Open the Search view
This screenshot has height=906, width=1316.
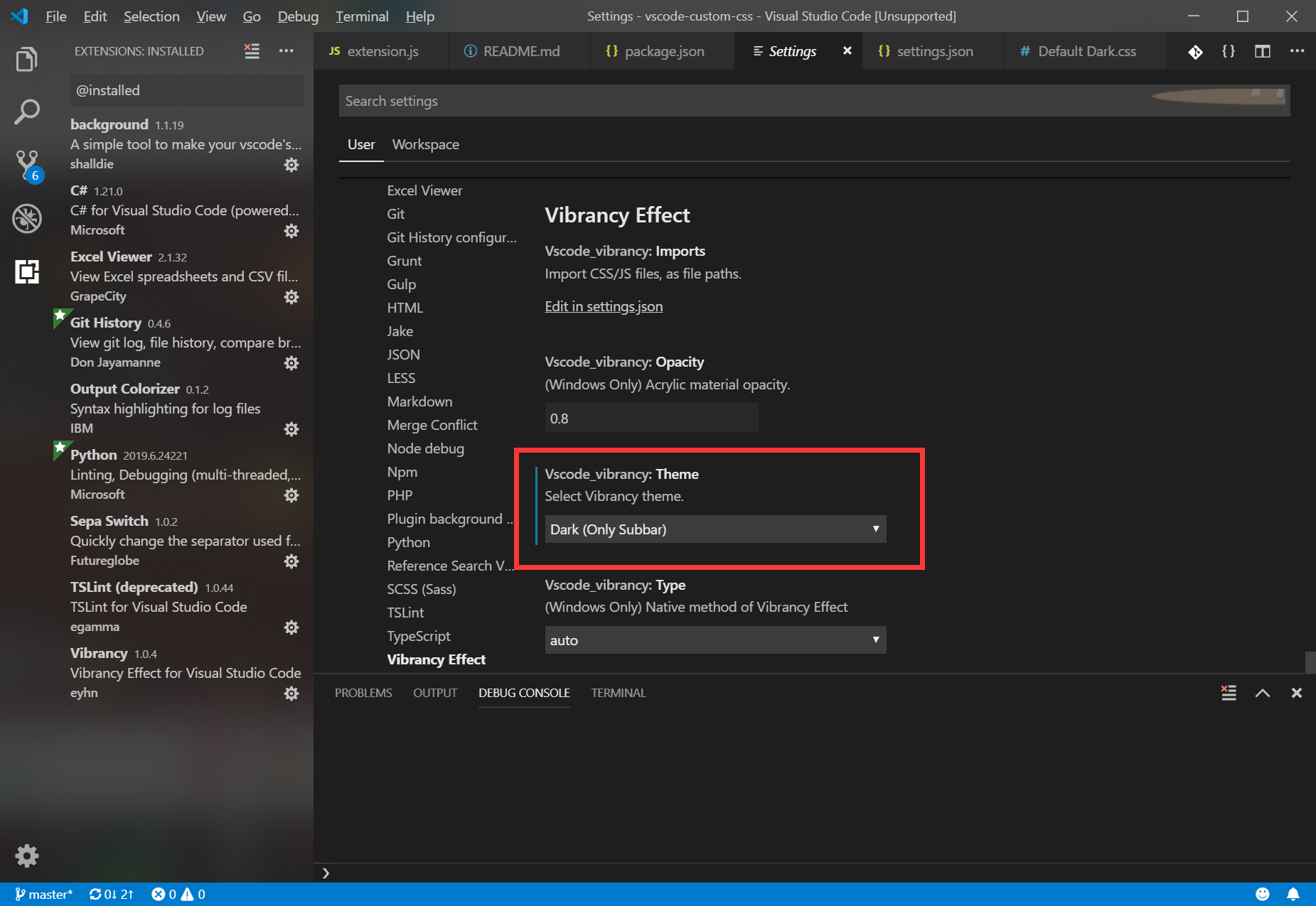[26, 112]
